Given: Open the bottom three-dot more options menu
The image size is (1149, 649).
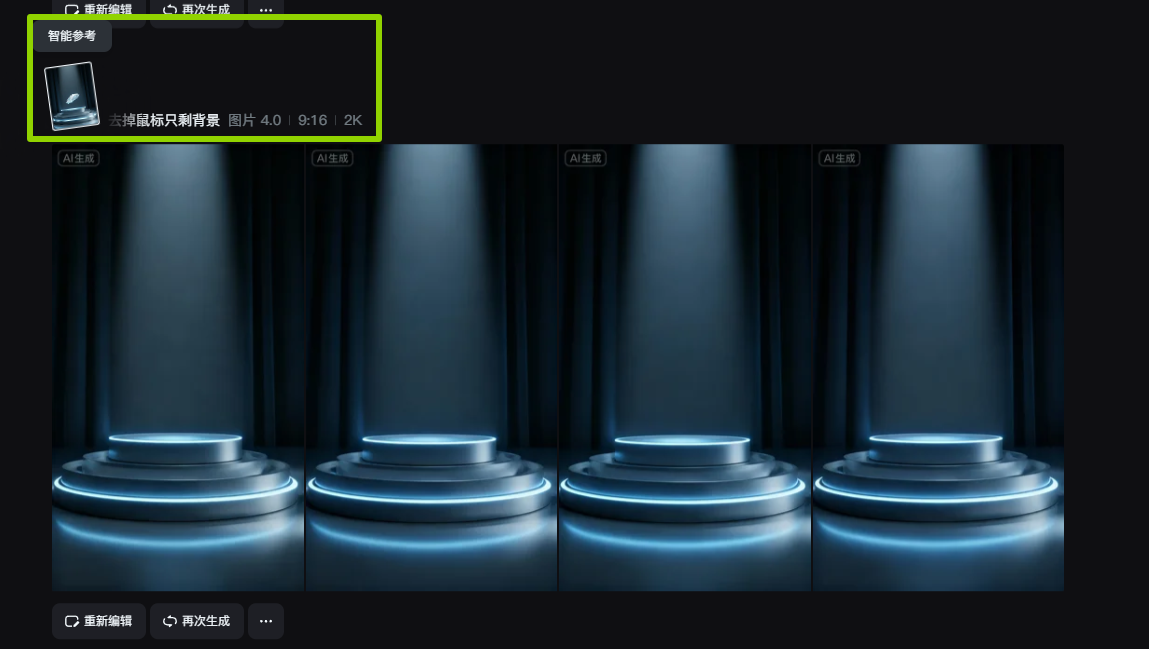Looking at the screenshot, I should pos(265,621).
